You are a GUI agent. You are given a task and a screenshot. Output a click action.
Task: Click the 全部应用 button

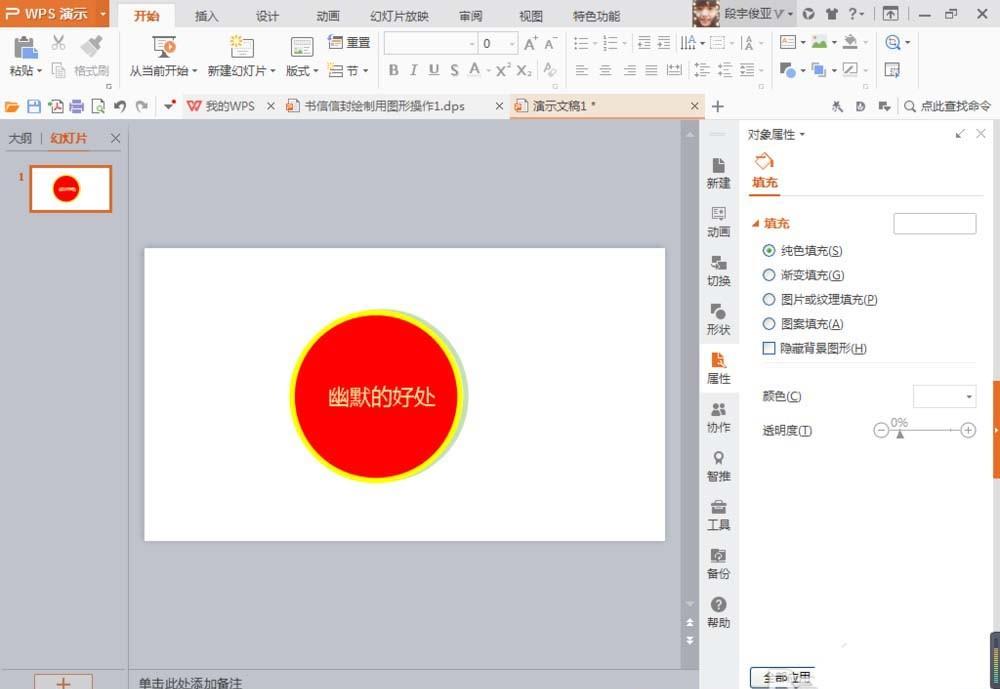click(782, 676)
